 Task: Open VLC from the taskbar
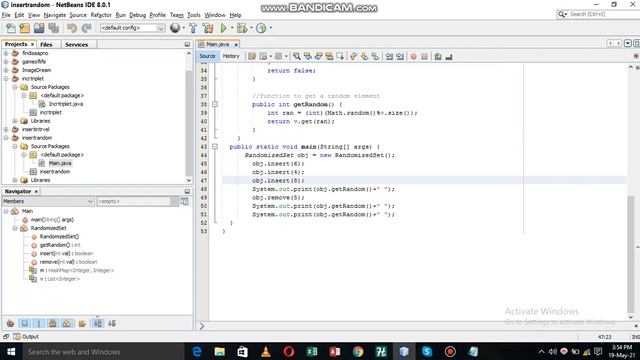pyautogui.click(x=266, y=351)
